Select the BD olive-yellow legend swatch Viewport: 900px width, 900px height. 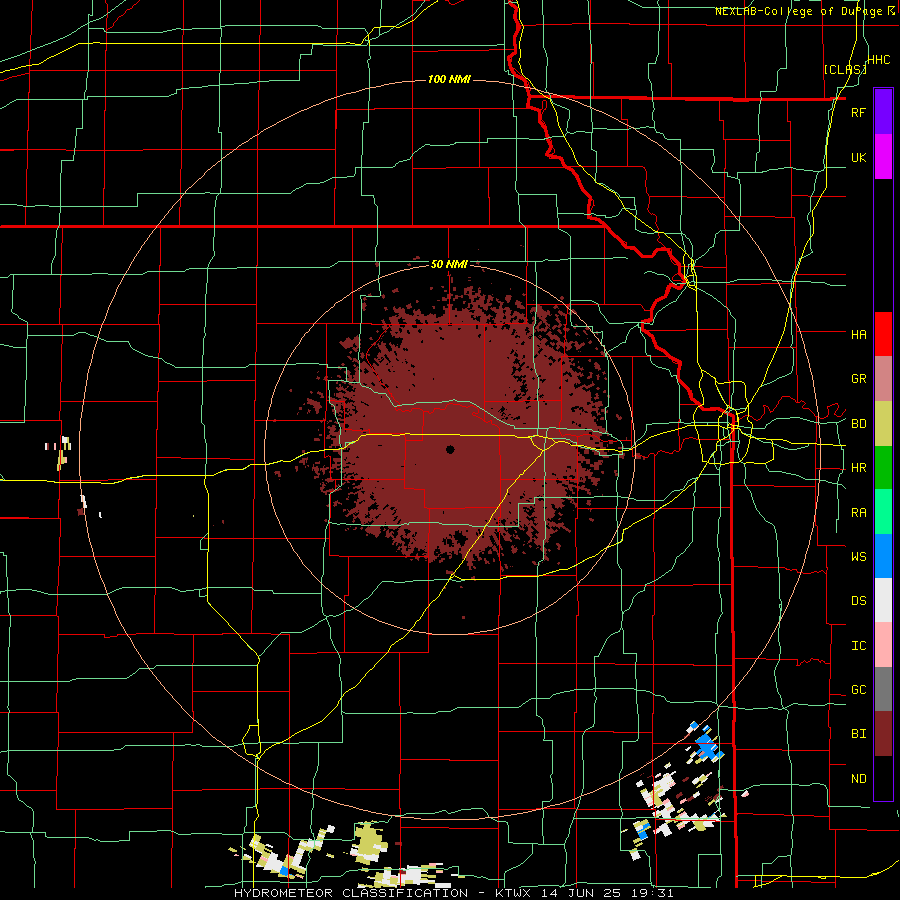(883, 424)
